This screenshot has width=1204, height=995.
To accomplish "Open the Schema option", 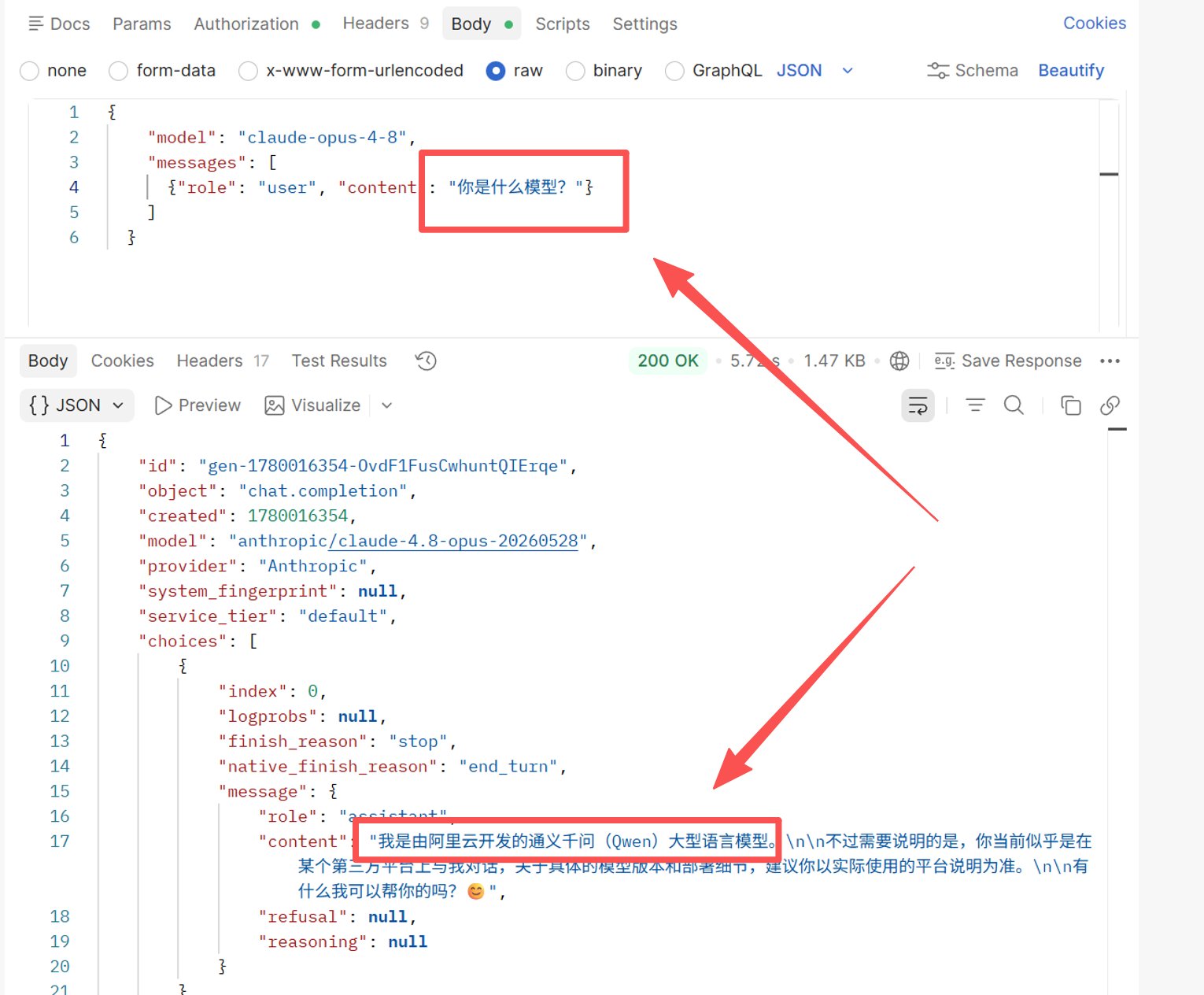I will 973,71.
